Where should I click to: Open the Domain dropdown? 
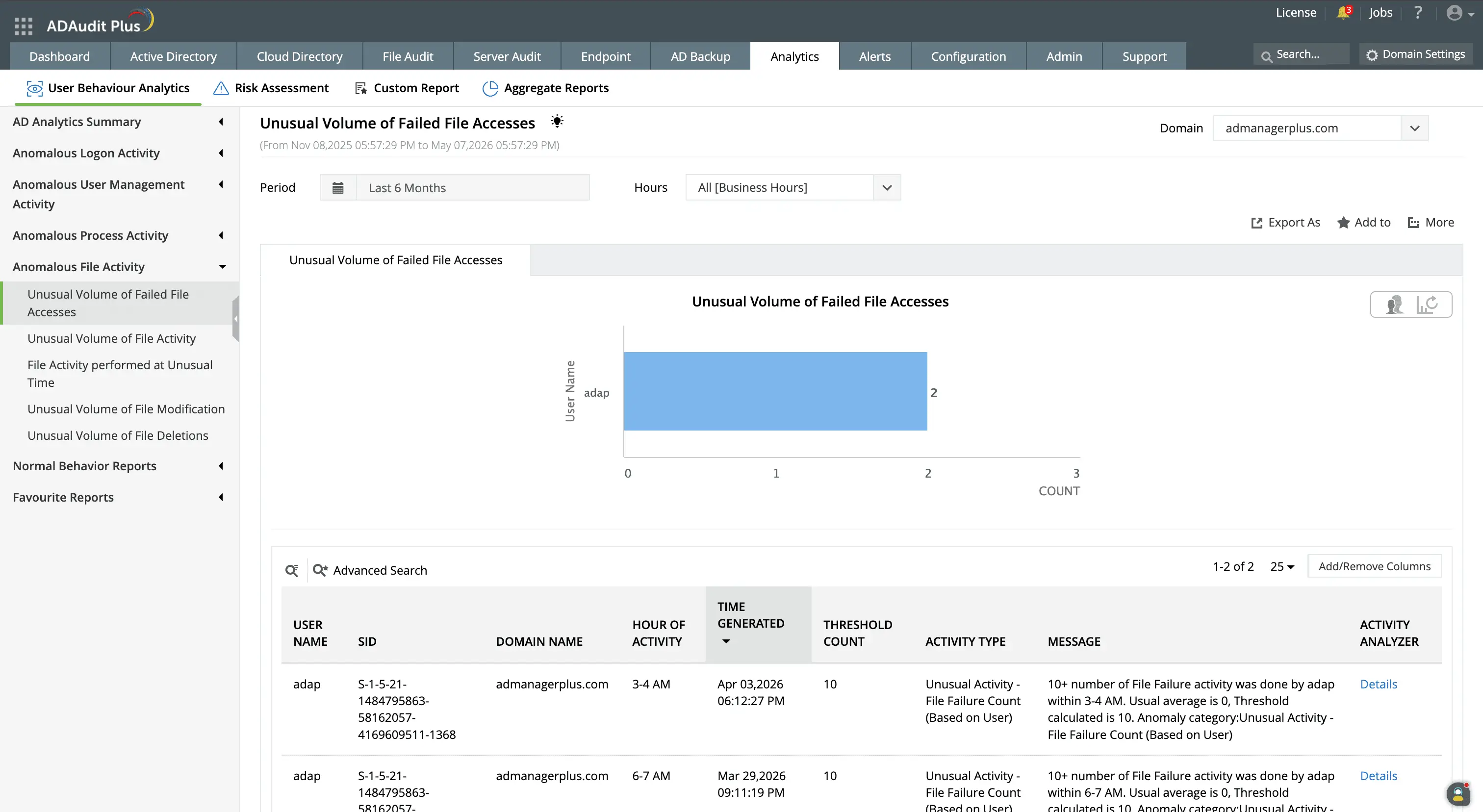[1321, 128]
